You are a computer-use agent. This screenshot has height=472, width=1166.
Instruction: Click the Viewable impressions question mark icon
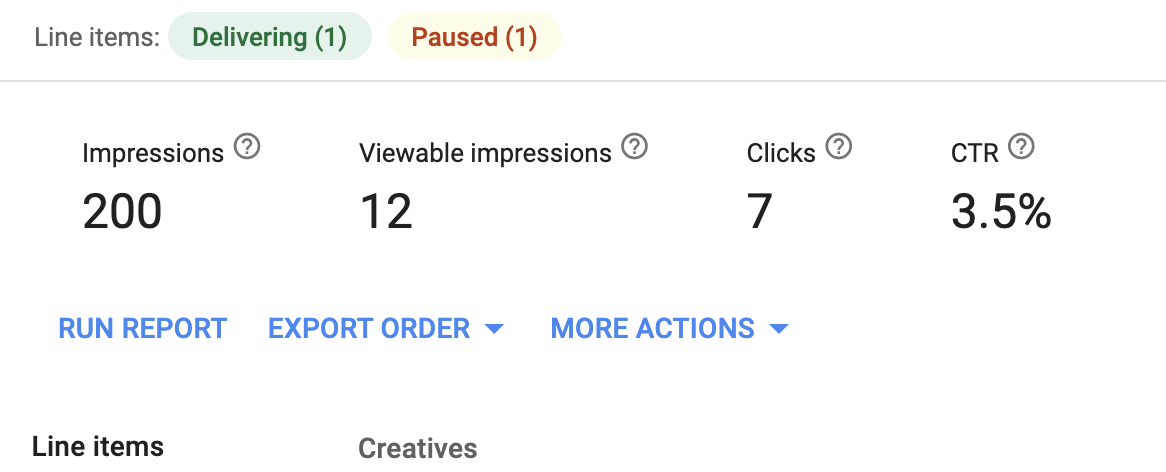coord(634,146)
